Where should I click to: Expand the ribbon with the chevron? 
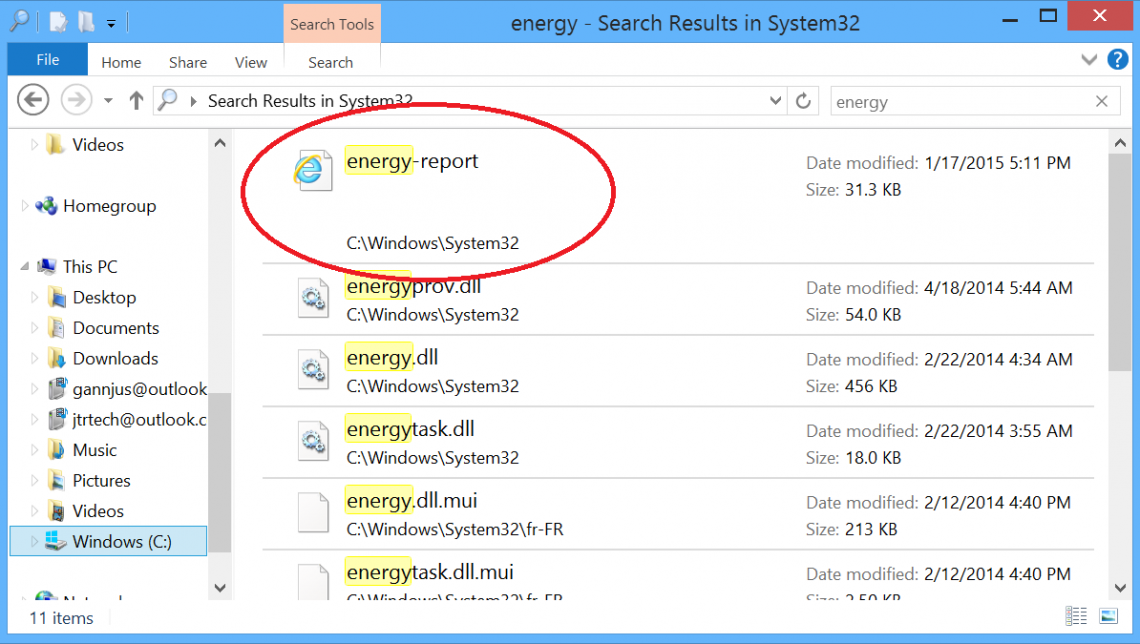(1090, 60)
